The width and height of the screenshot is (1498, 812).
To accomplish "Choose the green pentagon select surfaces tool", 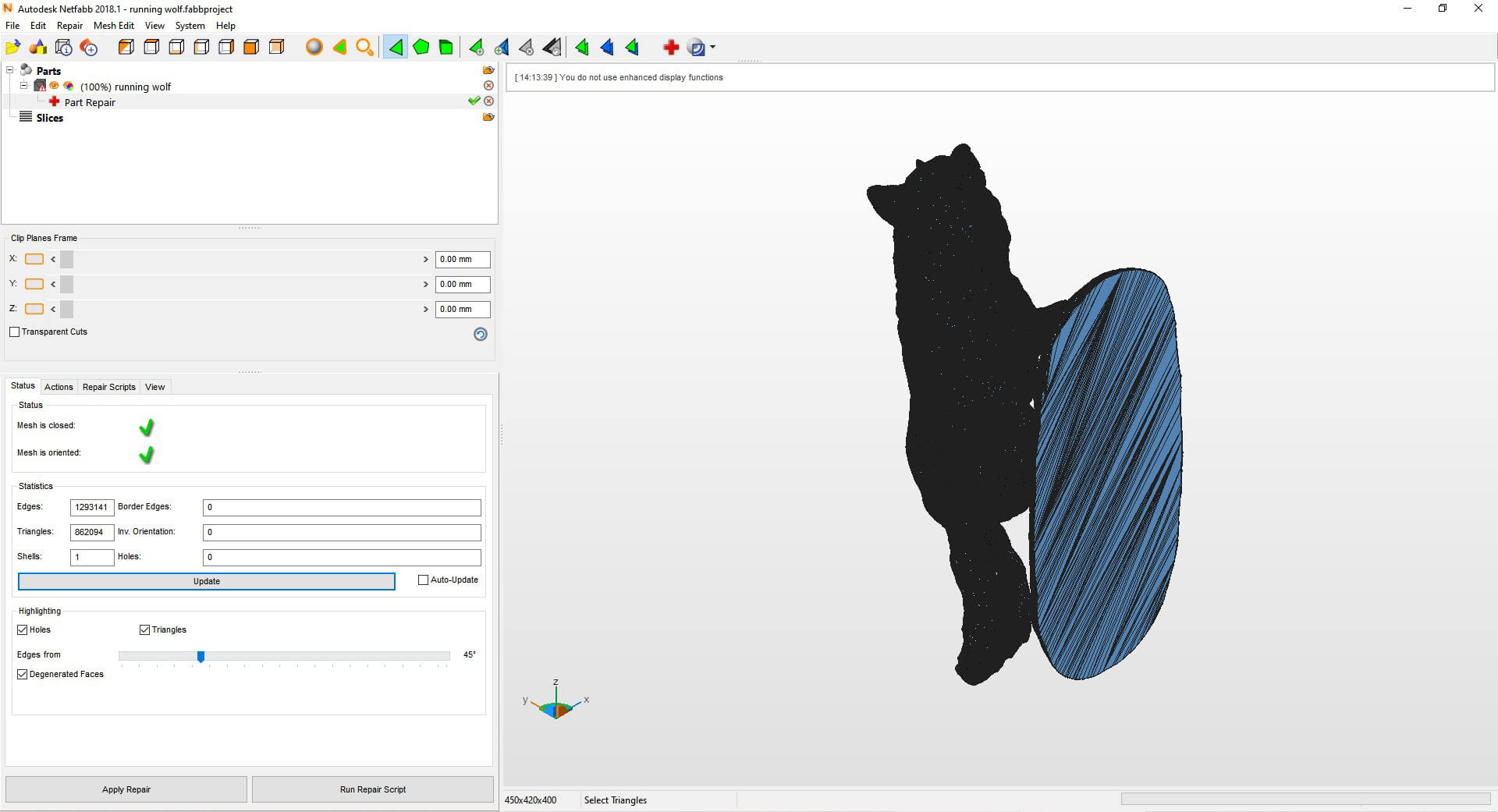I will click(x=421, y=48).
